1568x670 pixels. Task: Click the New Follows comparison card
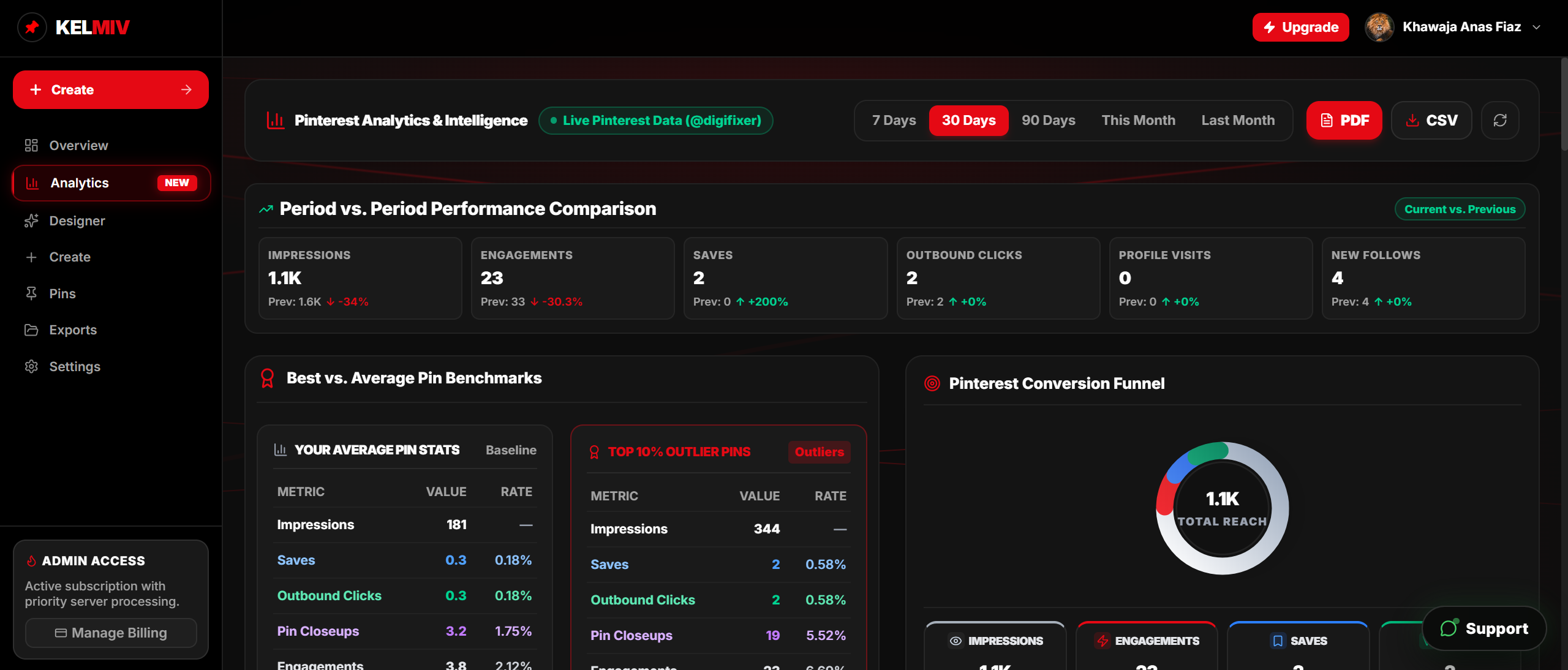pos(1423,278)
